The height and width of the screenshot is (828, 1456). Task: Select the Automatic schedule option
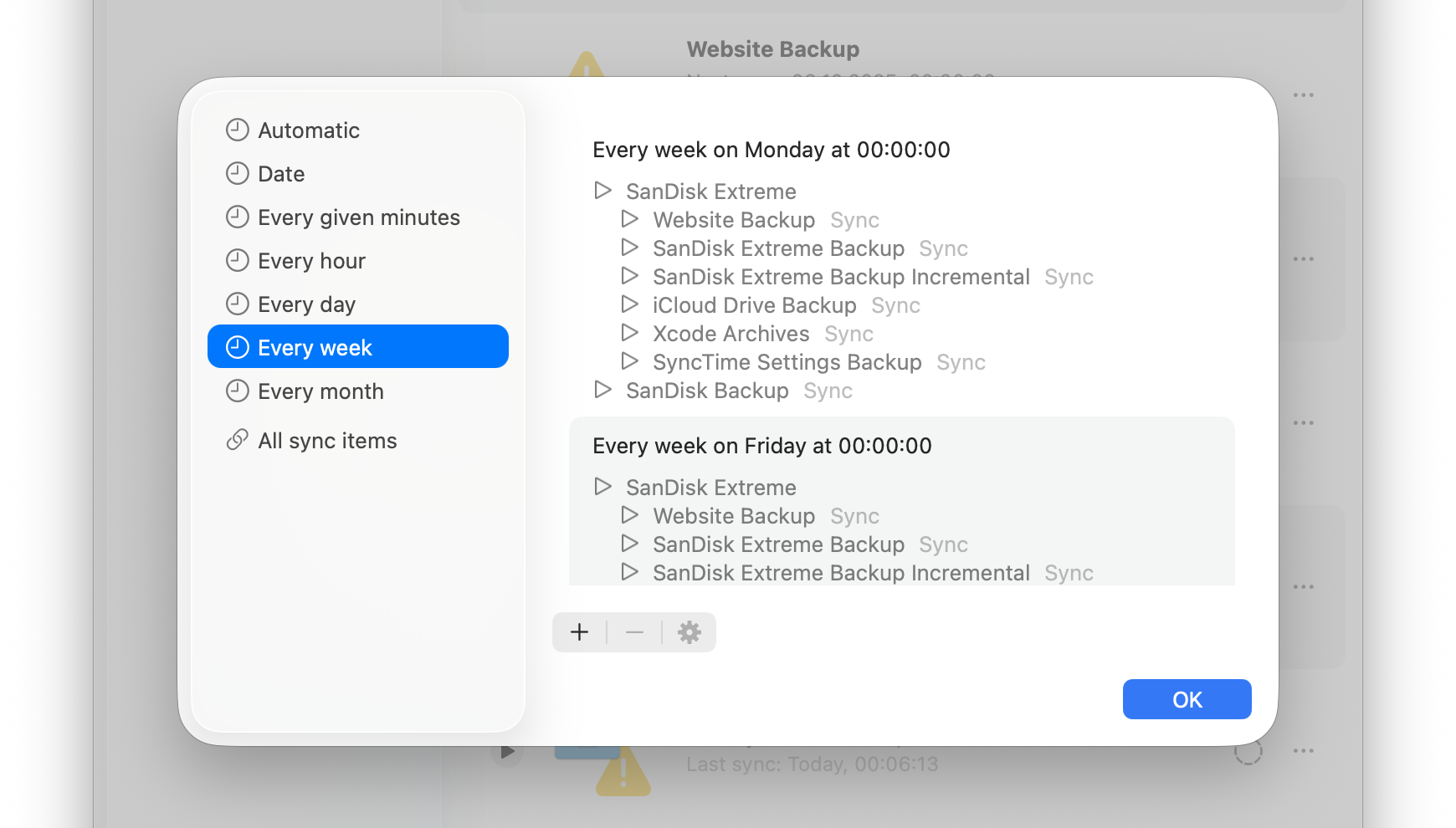click(309, 130)
